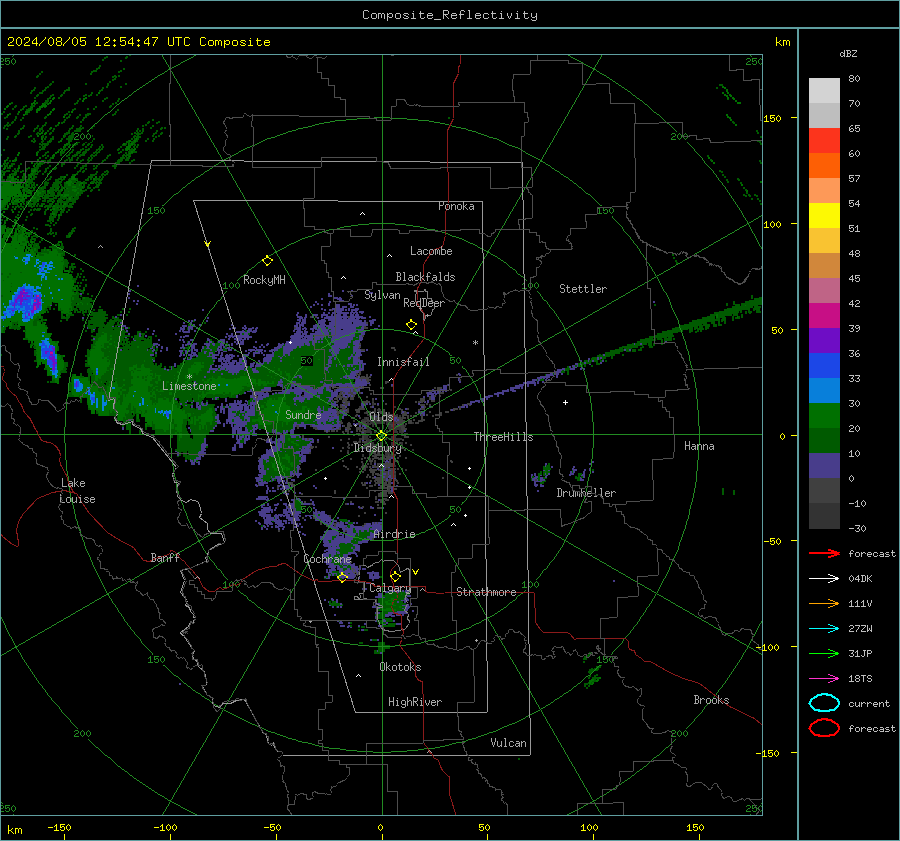Click the magenta 39-42 dBZ swatch
This screenshot has height=841, width=900.
tap(824, 316)
